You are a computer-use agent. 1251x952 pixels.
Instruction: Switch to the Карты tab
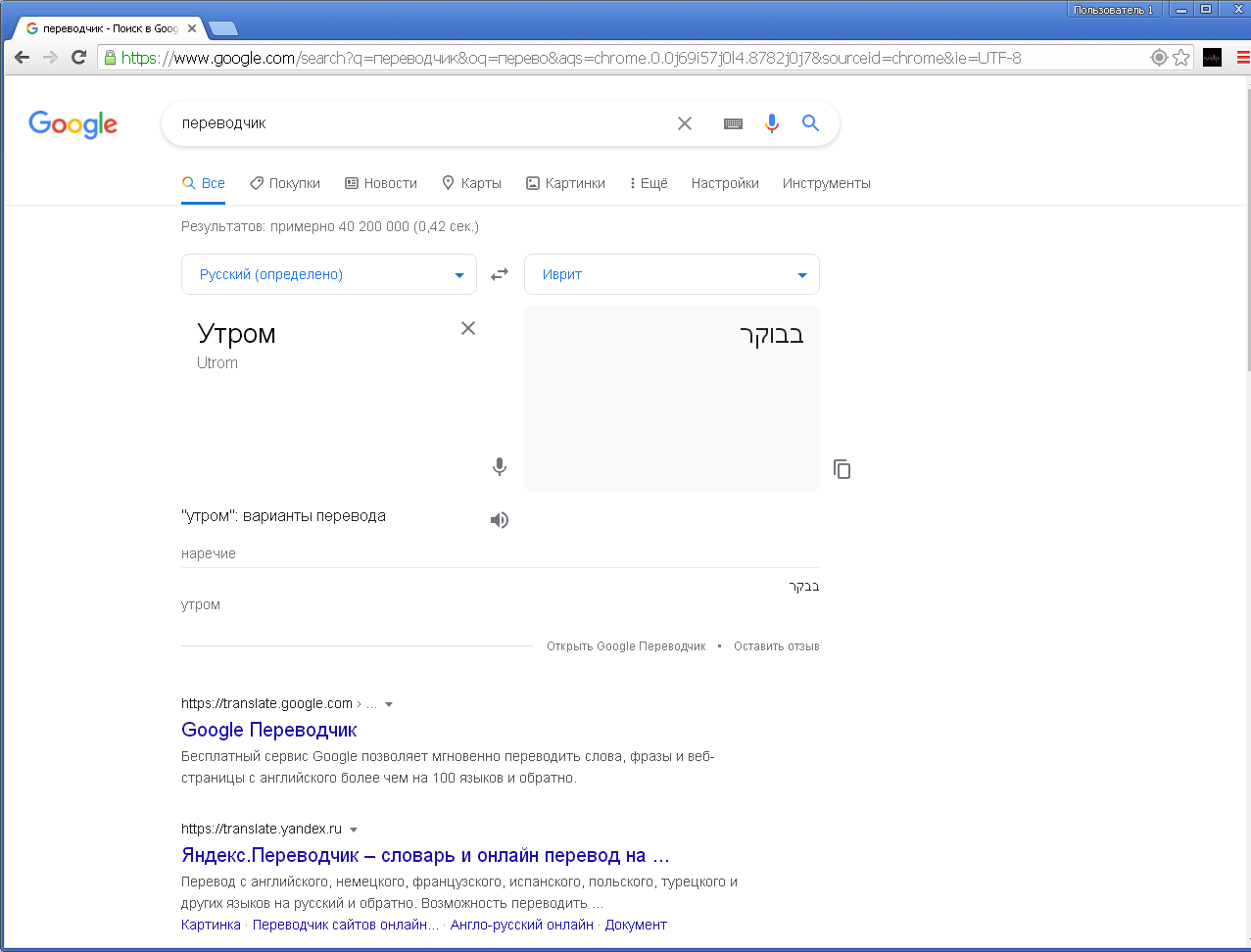pyautogui.click(x=472, y=183)
